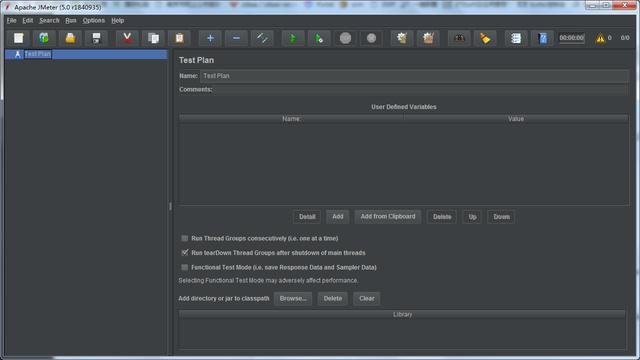Open the File menu

[x=11, y=20]
